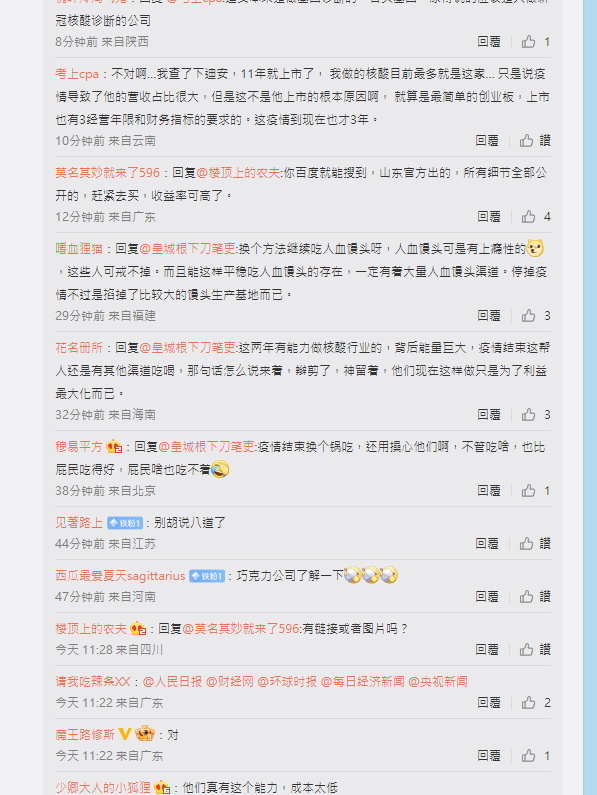Reply to the 嗜血狸猫 comment
Screen dimensions: 597x795
point(489,315)
